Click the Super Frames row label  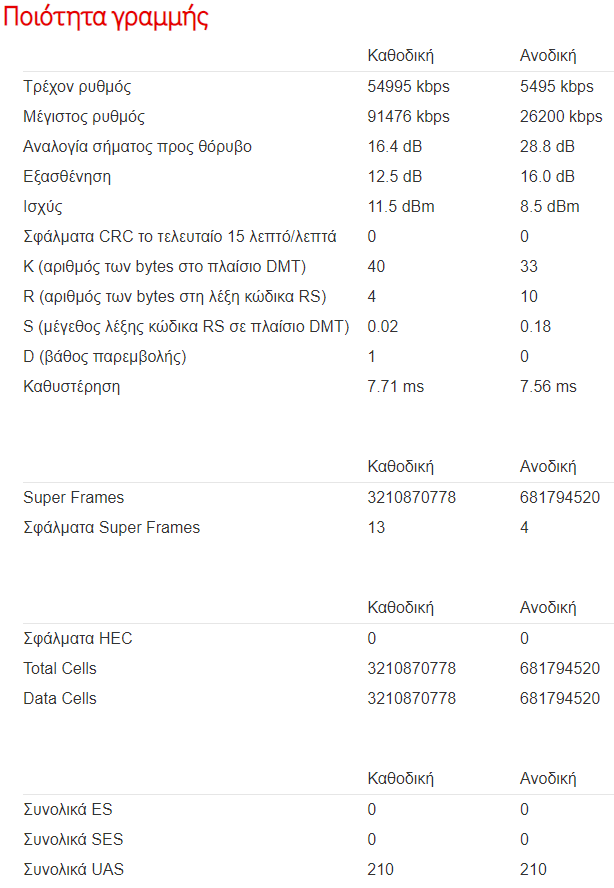click(x=74, y=497)
